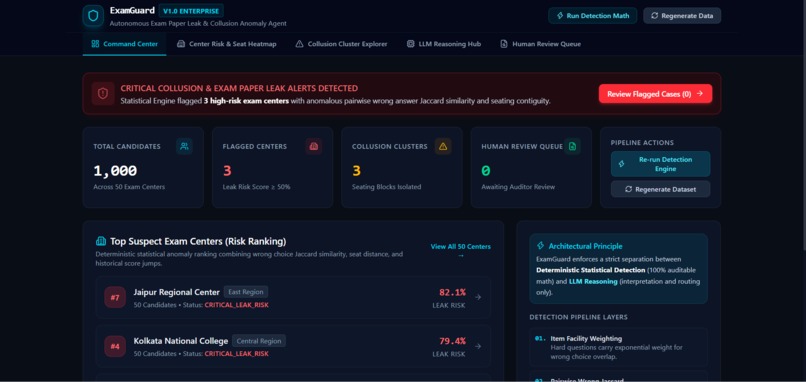Click the ExamGuard shield logo icon
Screen dimensions: 806x382
click(93, 16)
